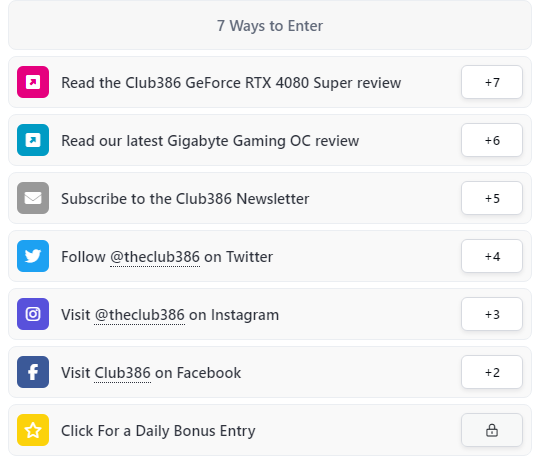Claim the +7 entries button
Screen dimensions: 540x462
pos(492,82)
